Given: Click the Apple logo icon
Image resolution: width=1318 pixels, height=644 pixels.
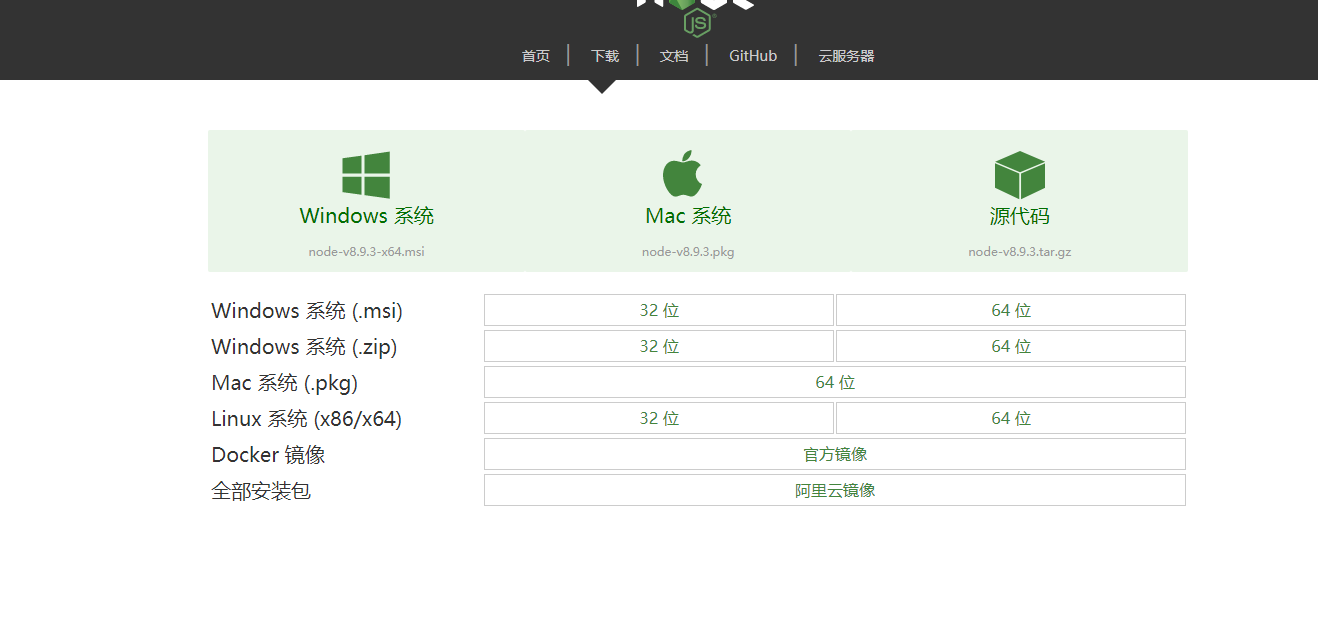Looking at the screenshot, I should coord(683,174).
